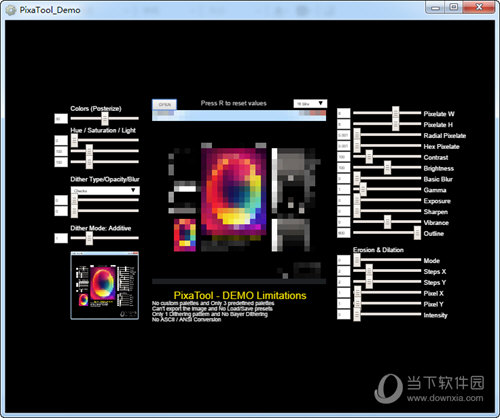The width and height of the screenshot is (500, 418).
Task: Click the Steps X value box
Action: point(344,271)
